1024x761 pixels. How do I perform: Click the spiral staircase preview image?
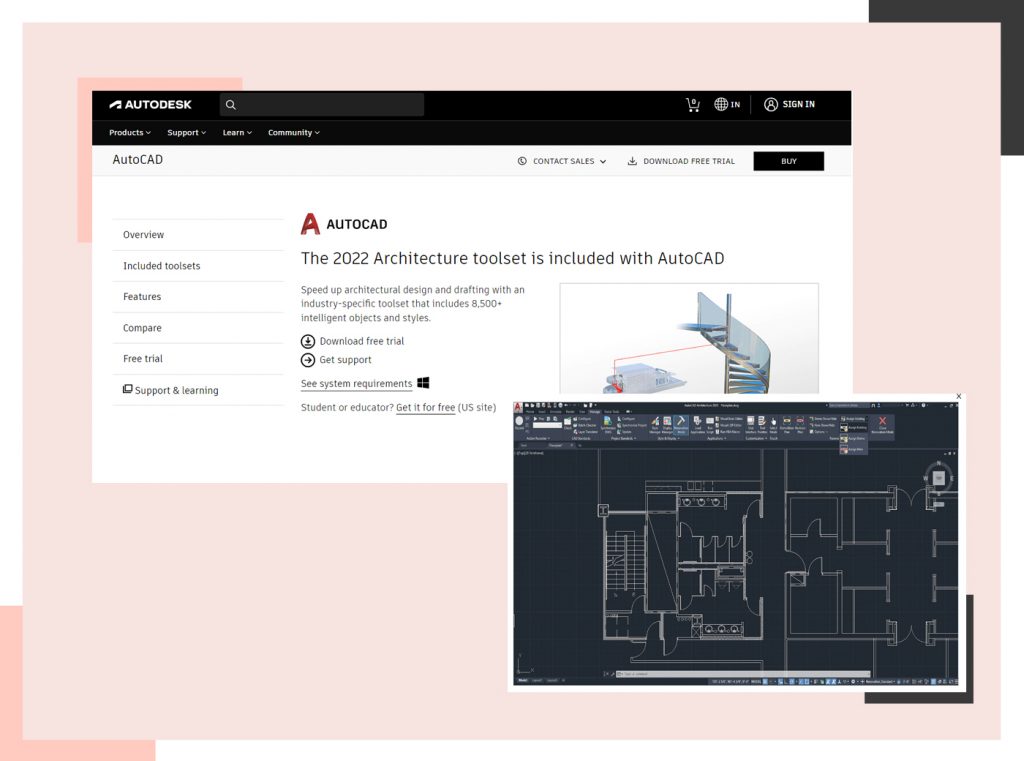689,338
